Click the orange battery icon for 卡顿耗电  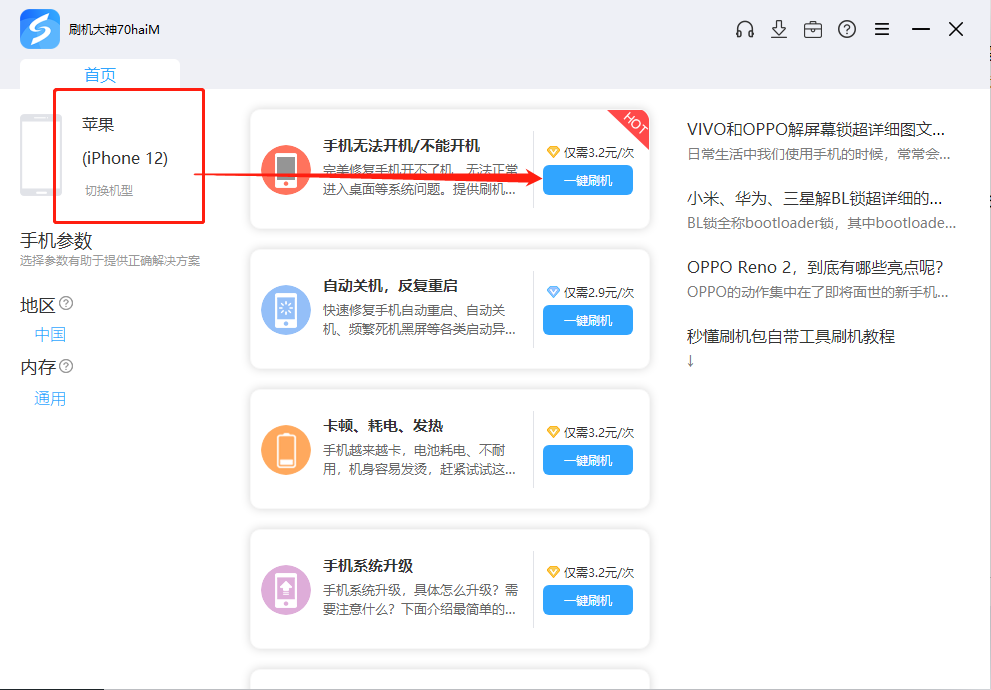point(286,449)
